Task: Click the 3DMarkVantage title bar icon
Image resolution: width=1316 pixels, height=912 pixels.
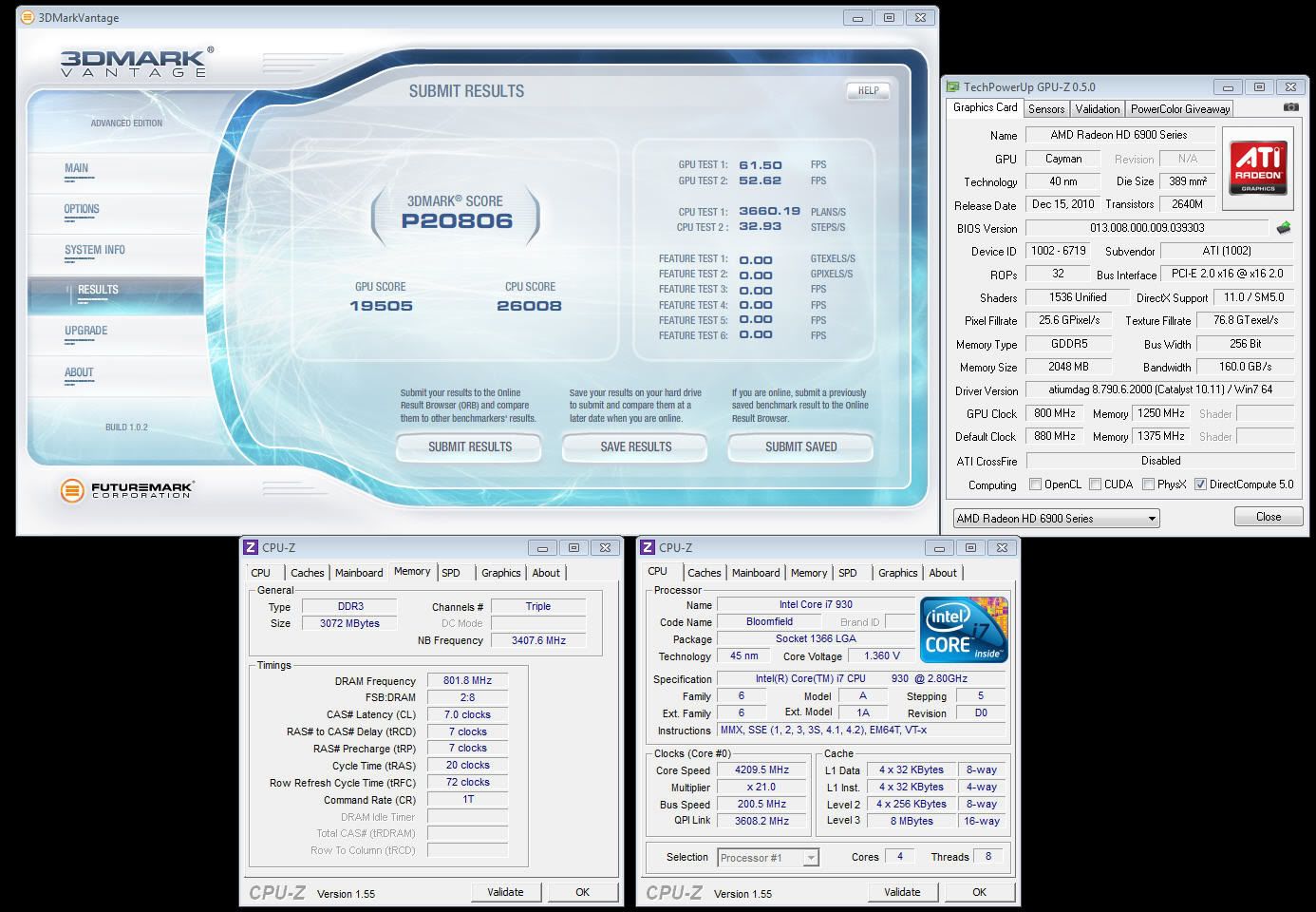Action: (28, 17)
